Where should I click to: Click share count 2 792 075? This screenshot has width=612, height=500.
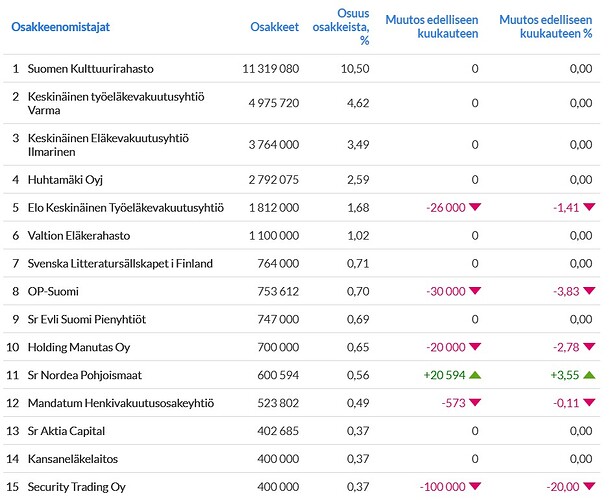[274, 180]
